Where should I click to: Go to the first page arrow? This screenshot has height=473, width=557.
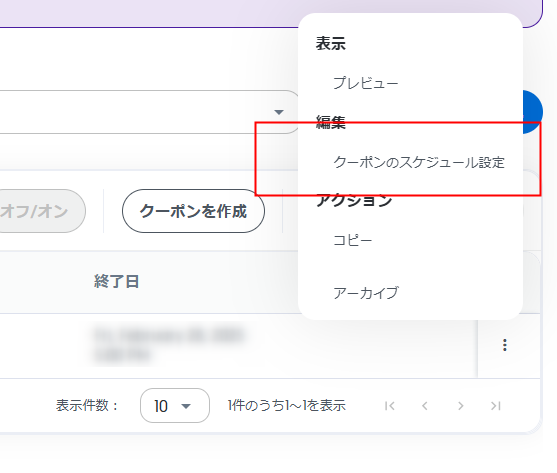tap(390, 406)
